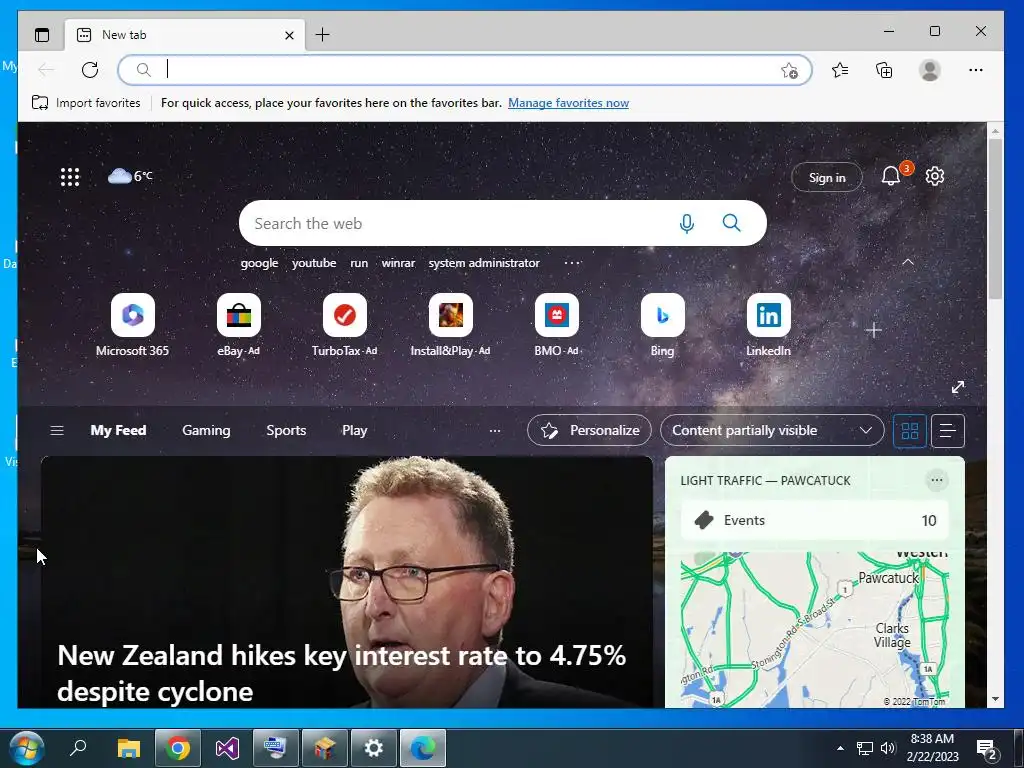
Task: Open eBay quick link tile
Action: (238, 325)
